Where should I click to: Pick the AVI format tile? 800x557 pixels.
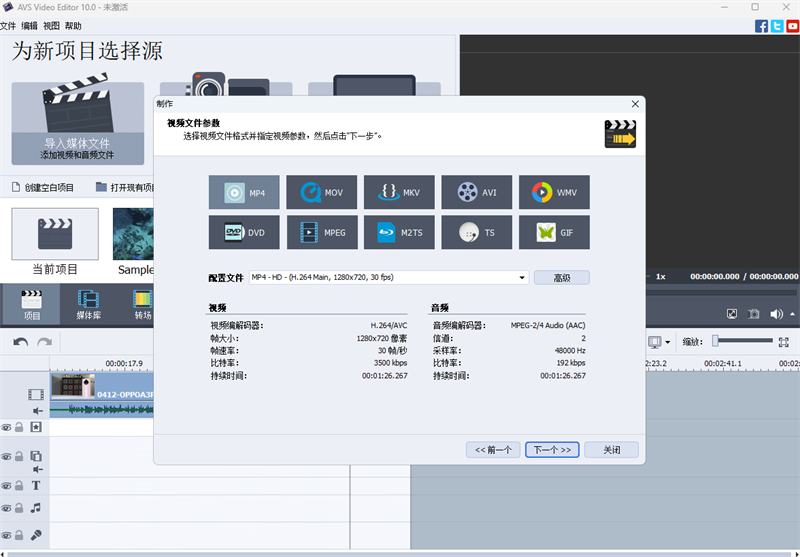tap(477, 192)
